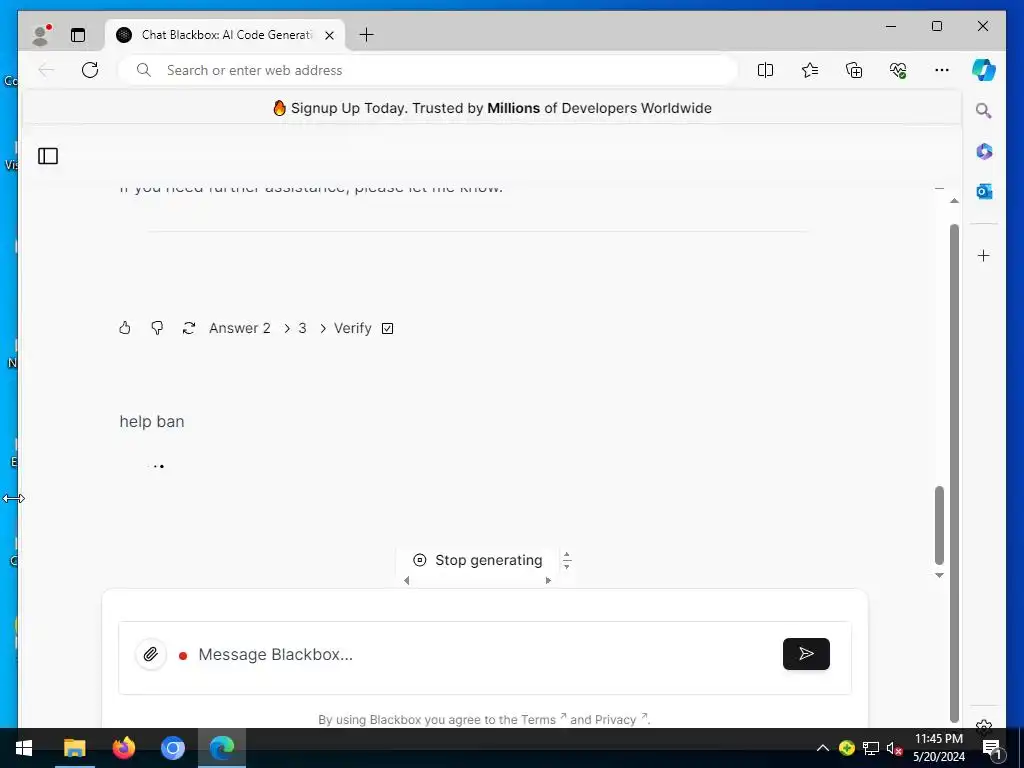Screen dimensions: 1024x768
Task: Open the Copilot sidebar icon
Action: point(984,70)
